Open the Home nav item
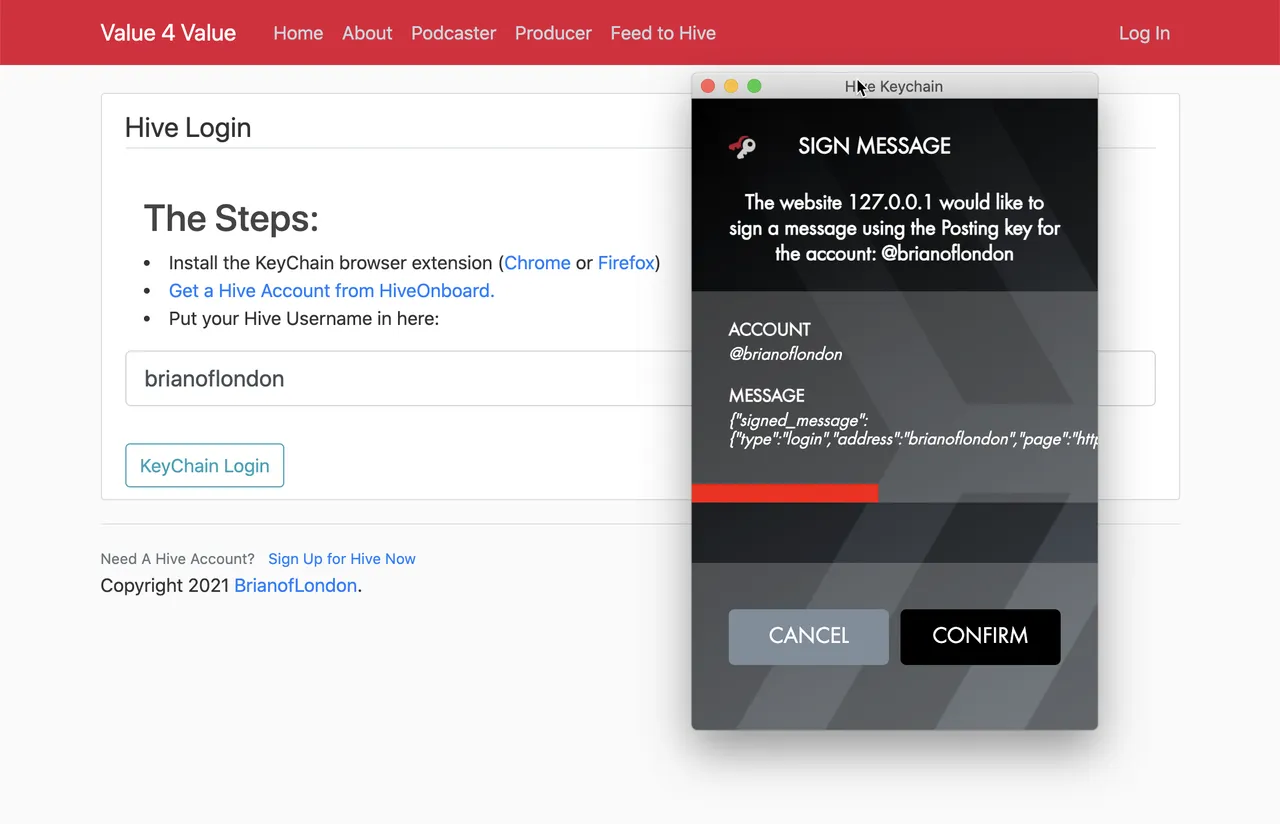1280x824 pixels. click(x=298, y=33)
